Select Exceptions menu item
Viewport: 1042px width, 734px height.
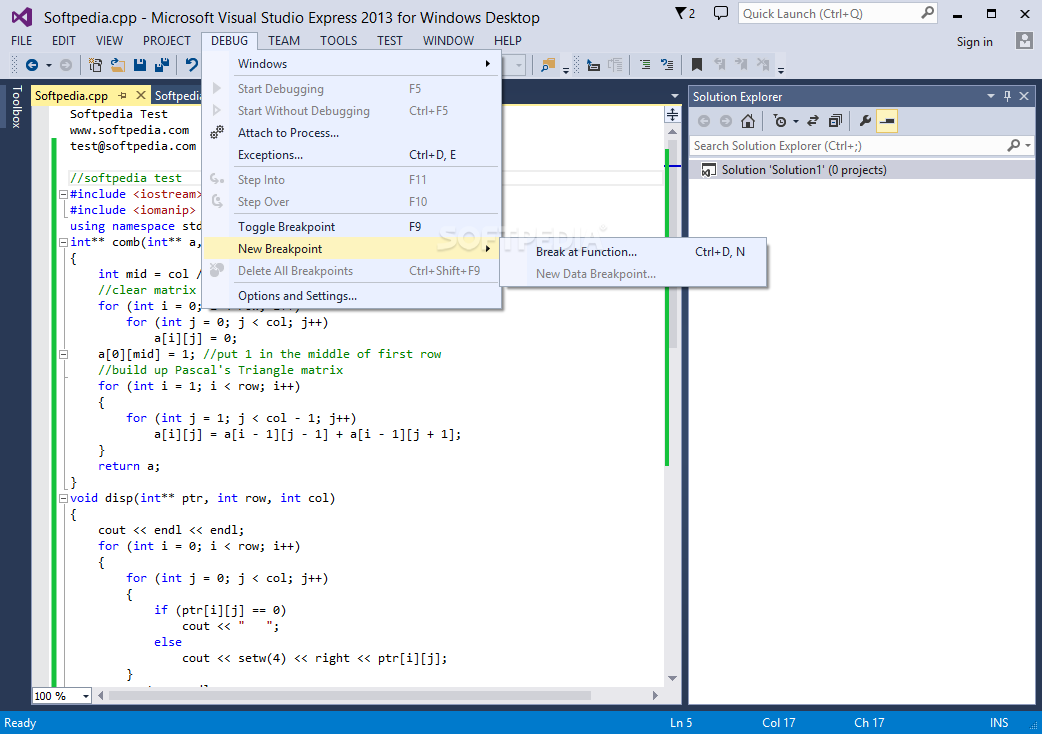click(352, 155)
